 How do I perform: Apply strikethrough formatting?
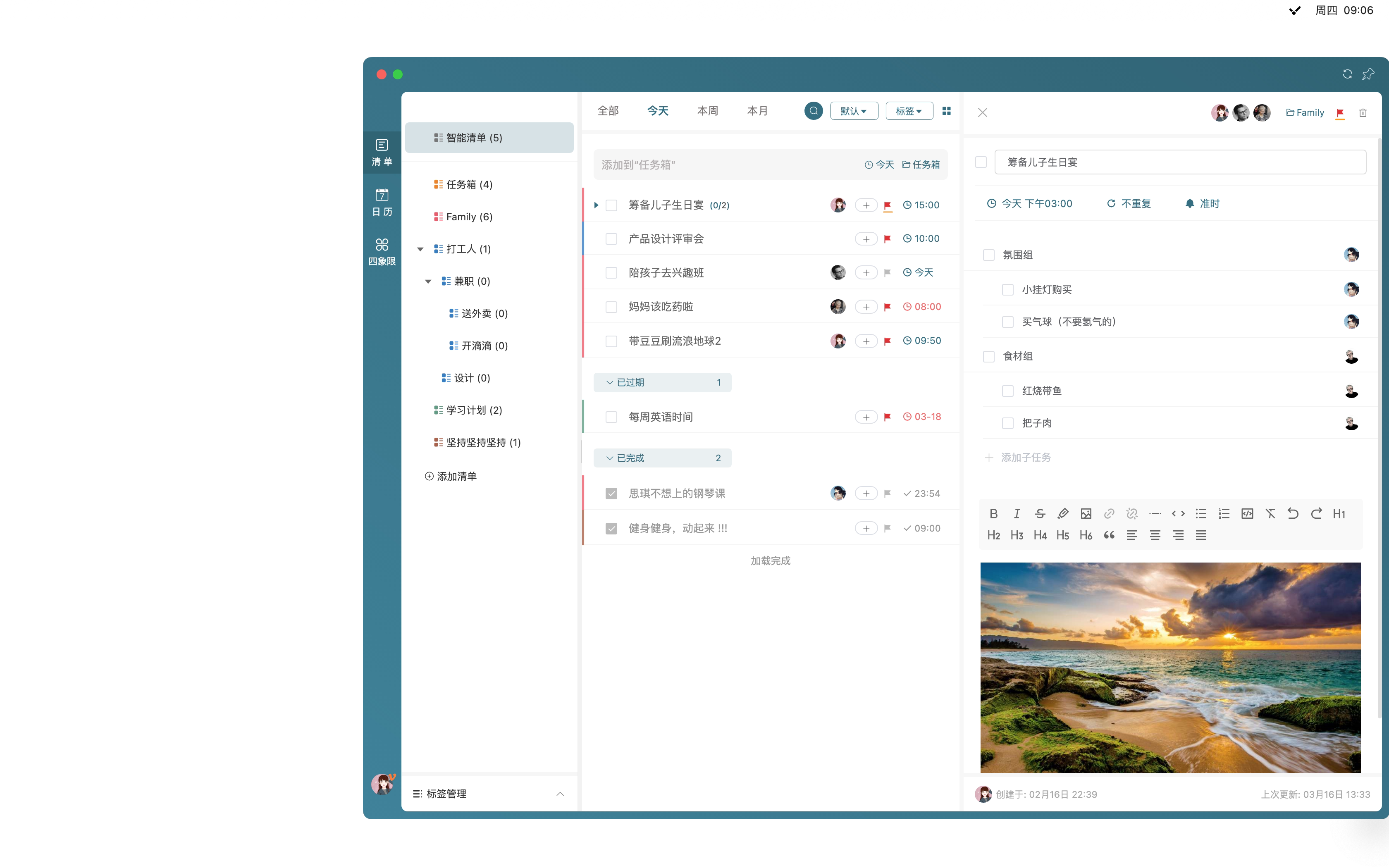(x=1040, y=514)
